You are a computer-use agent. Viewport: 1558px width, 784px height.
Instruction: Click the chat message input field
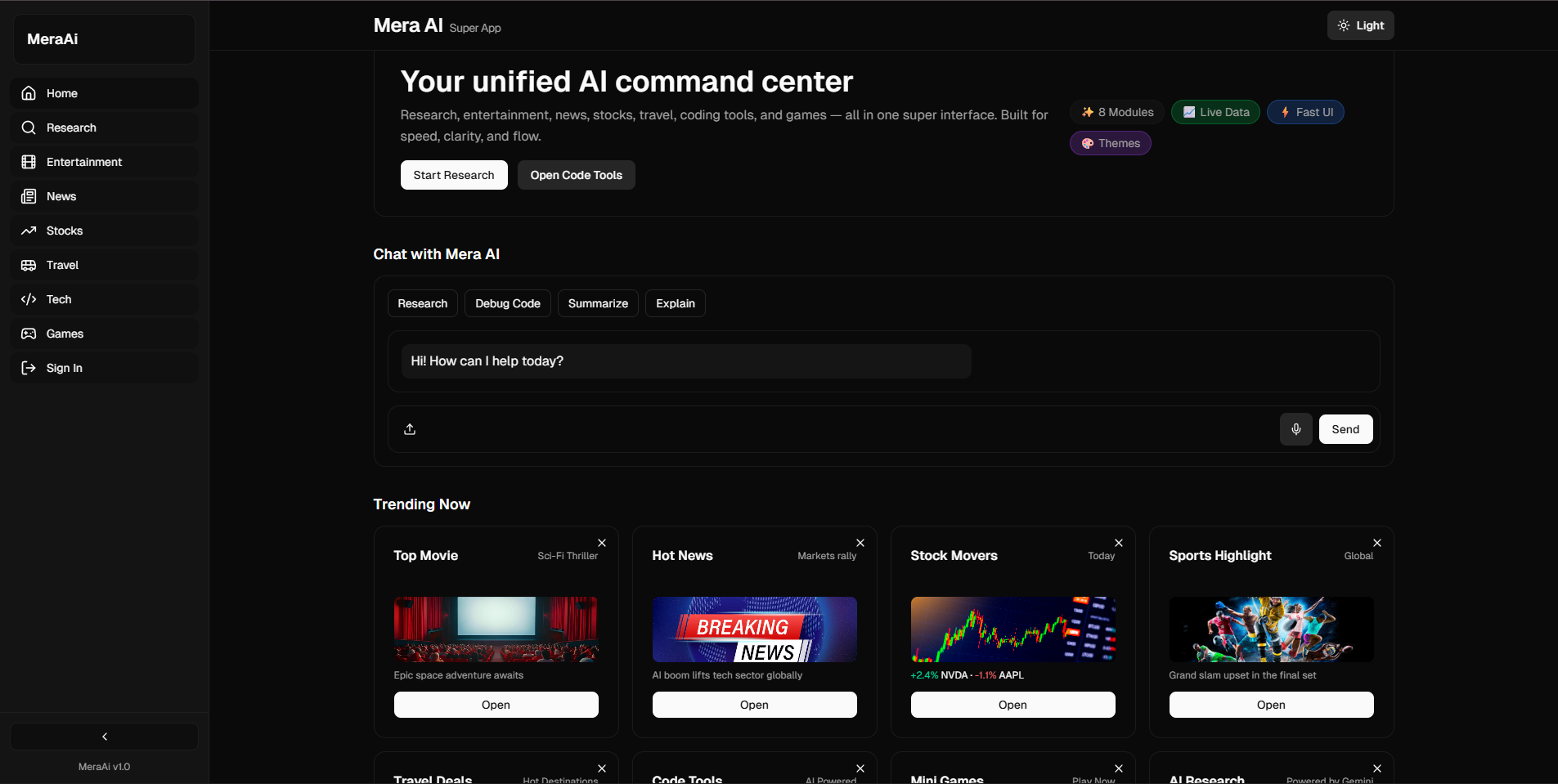coord(842,429)
